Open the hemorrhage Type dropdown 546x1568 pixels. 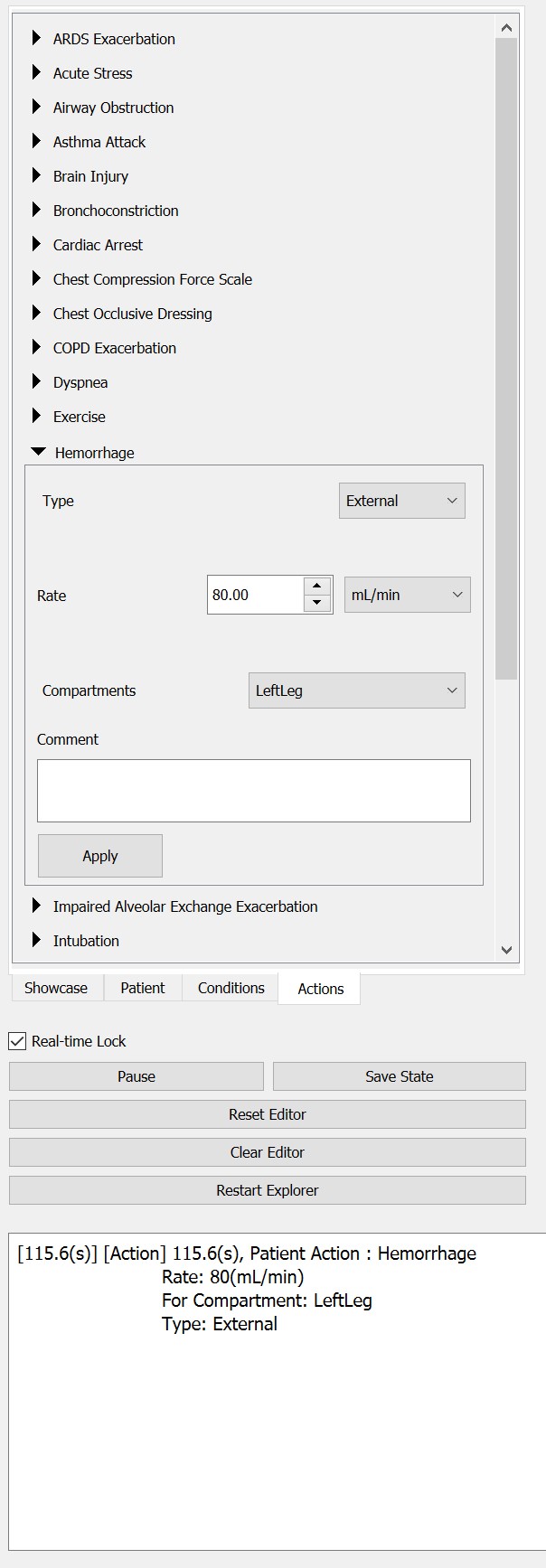[x=402, y=501]
